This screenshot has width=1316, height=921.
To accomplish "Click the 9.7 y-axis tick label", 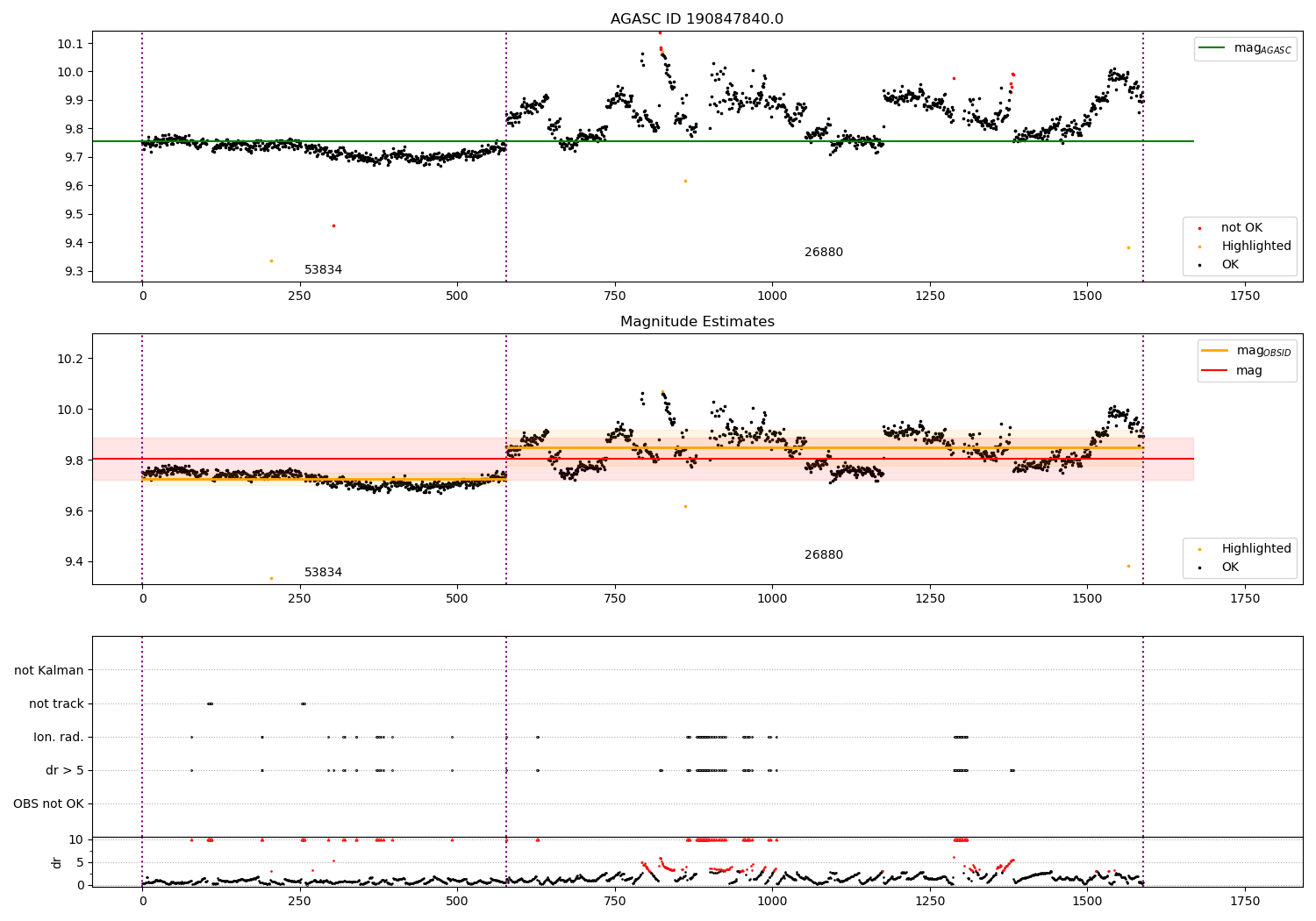I will (x=74, y=158).
